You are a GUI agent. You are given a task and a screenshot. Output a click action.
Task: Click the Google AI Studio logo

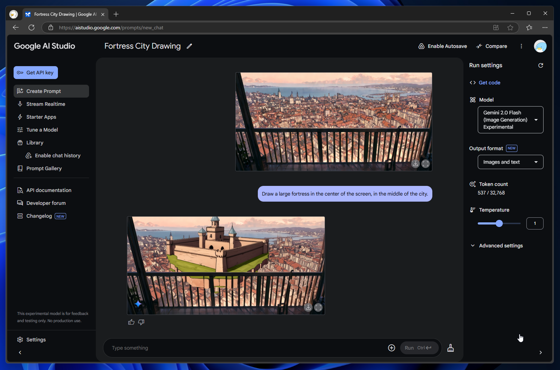click(44, 46)
